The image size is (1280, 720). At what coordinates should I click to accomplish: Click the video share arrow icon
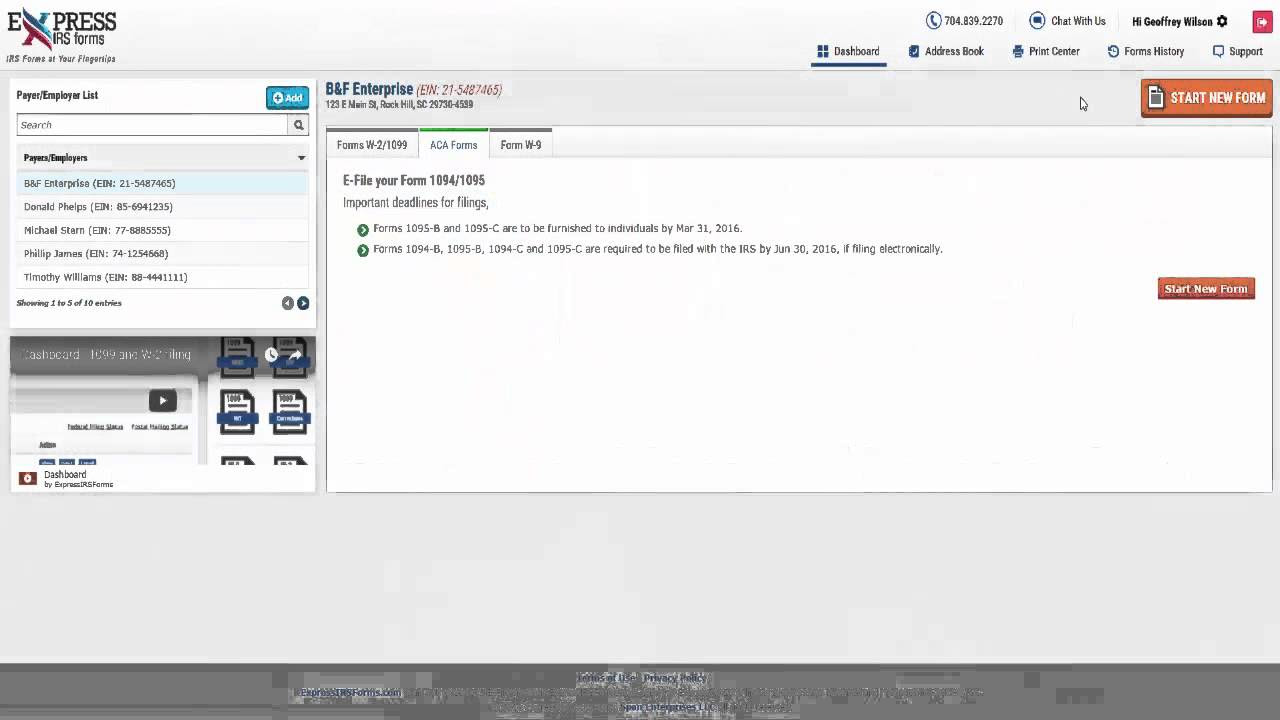(295, 355)
